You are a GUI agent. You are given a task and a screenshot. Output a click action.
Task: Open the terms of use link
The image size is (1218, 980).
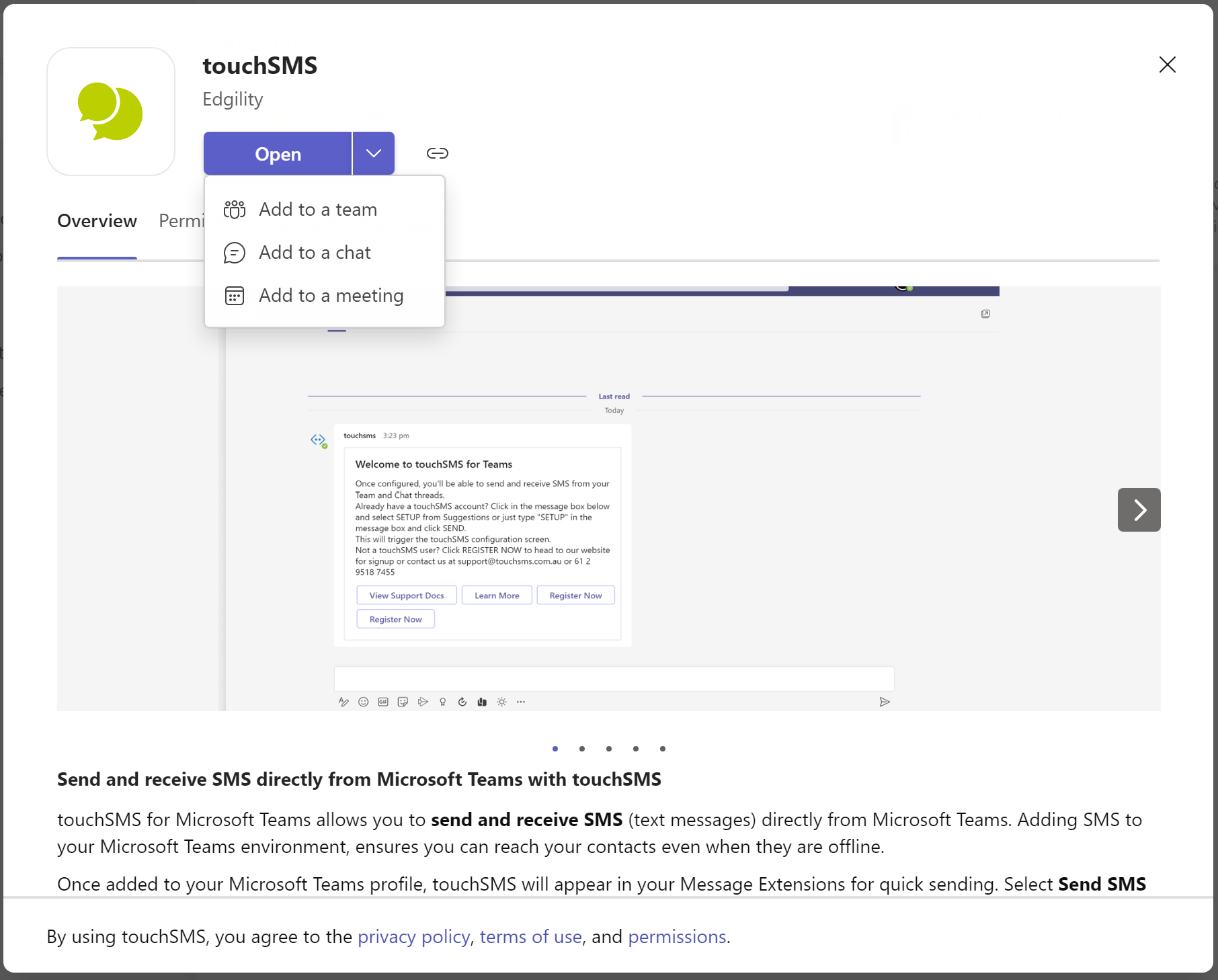point(531,937)
